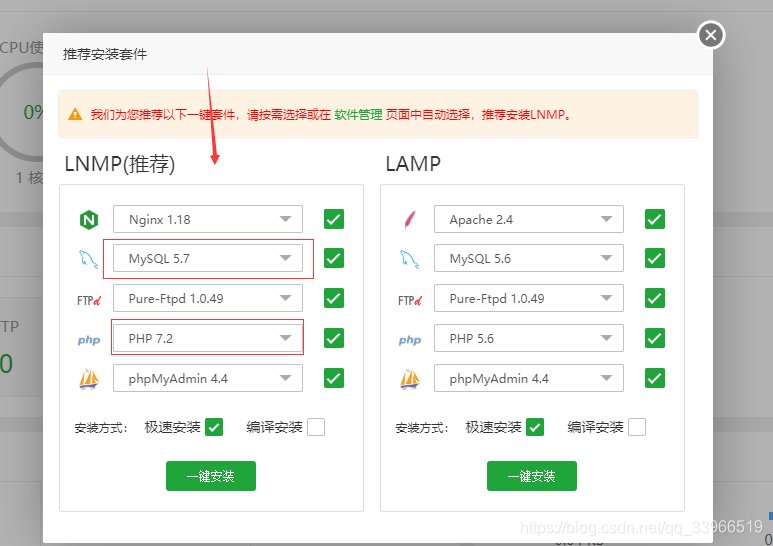The width and height of the screenshot is (773, 546).
Task: Toggle 极速安装 checkbox under LNMP
Action: (214, 427)
